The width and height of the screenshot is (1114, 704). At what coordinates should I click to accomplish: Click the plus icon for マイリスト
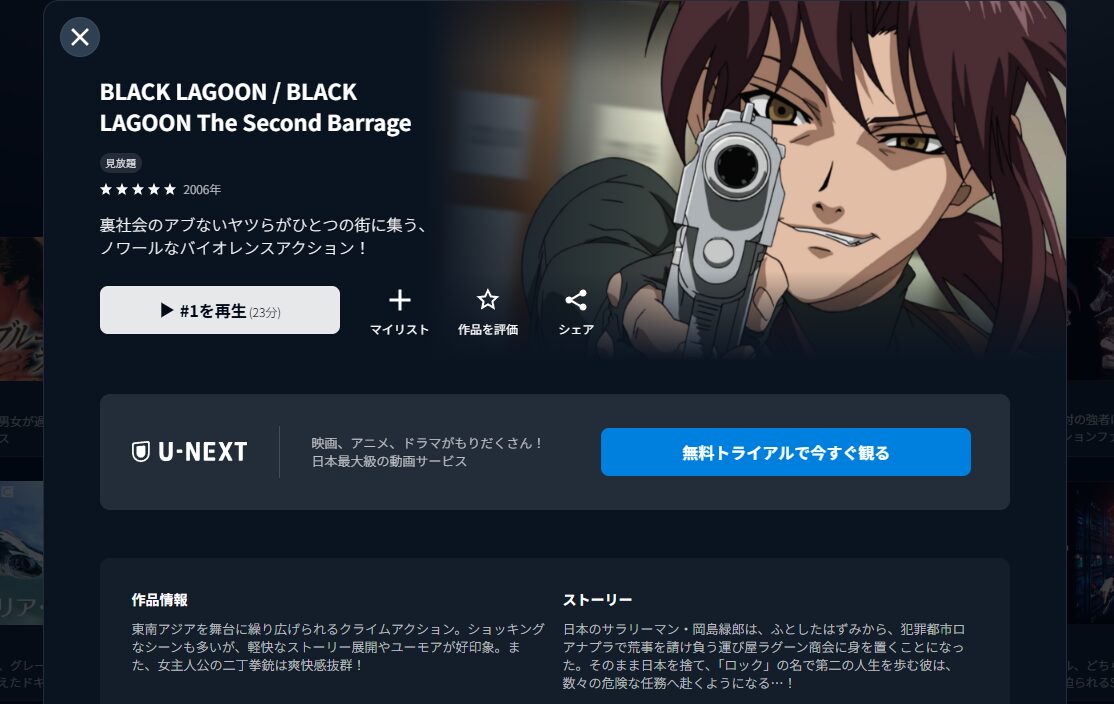point(399,300)
